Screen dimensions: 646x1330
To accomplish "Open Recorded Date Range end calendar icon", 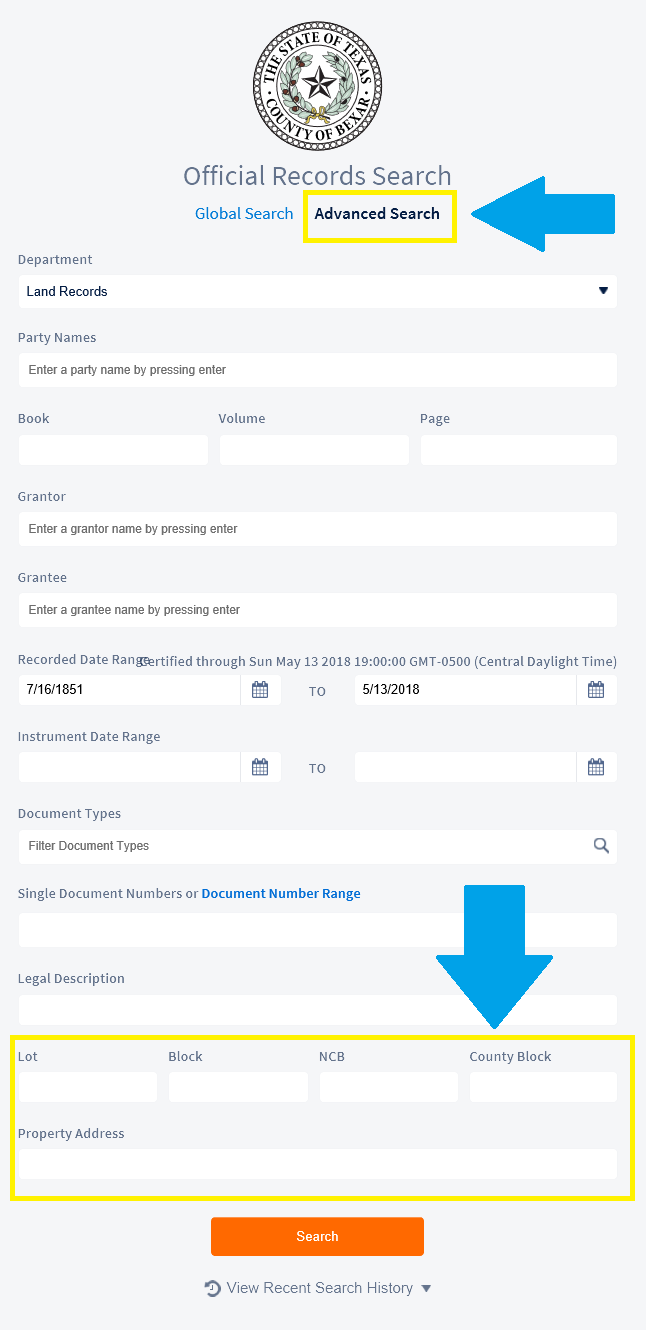I will click(596, 690).
